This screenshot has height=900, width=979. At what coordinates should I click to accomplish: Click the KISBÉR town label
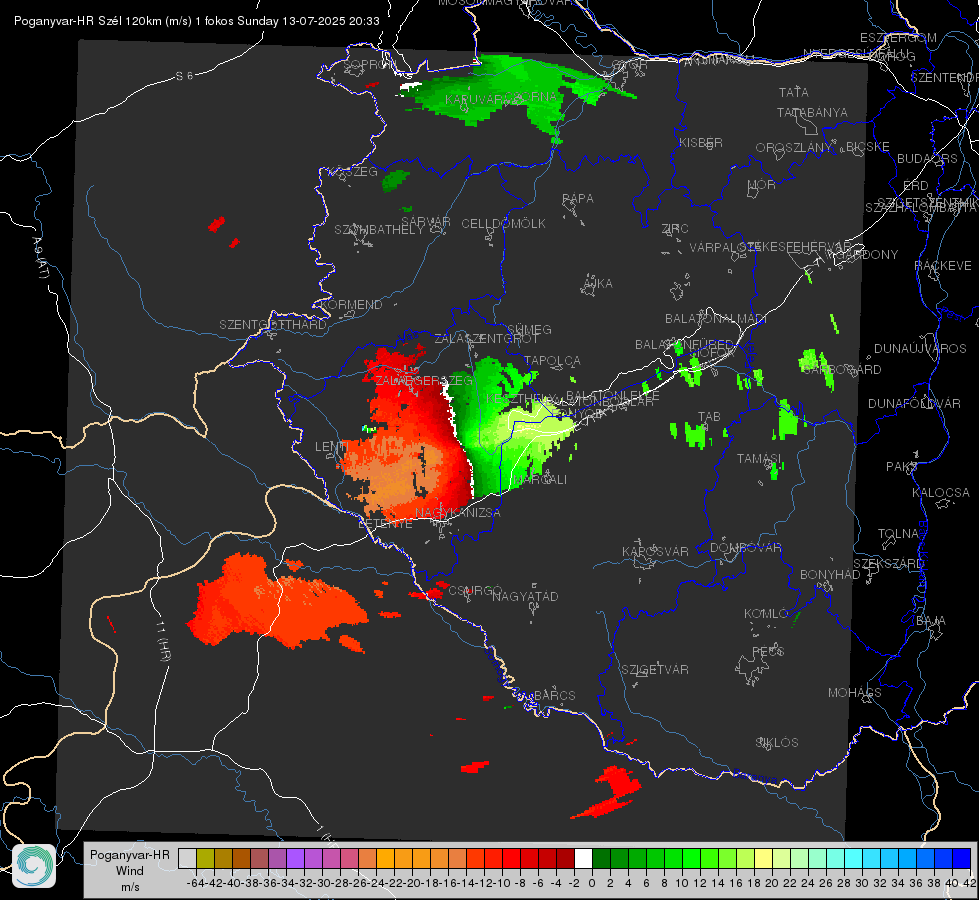[701, 143]
